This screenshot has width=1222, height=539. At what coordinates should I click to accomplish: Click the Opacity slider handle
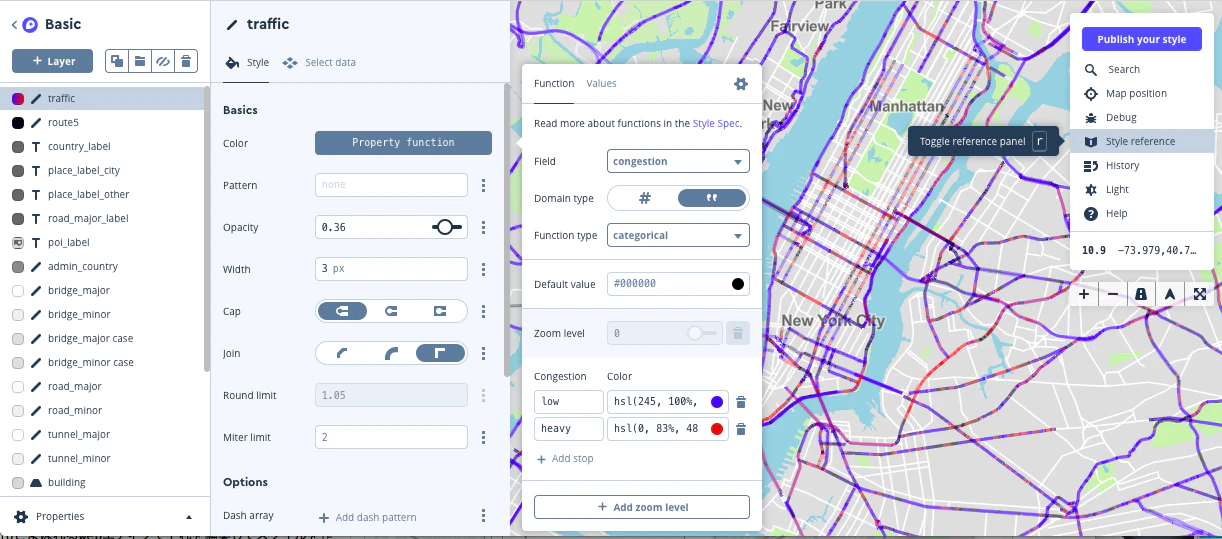point(446,227)
